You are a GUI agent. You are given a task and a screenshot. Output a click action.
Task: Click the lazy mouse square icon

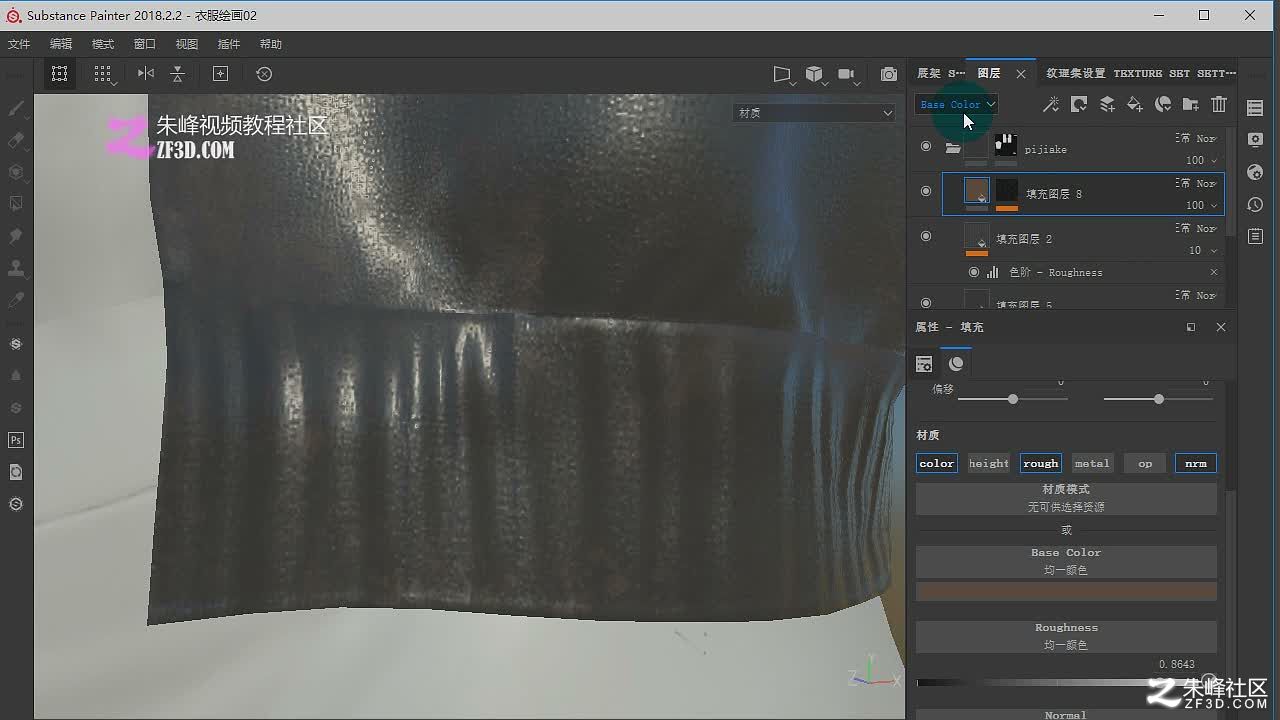[x=221, y=74]
